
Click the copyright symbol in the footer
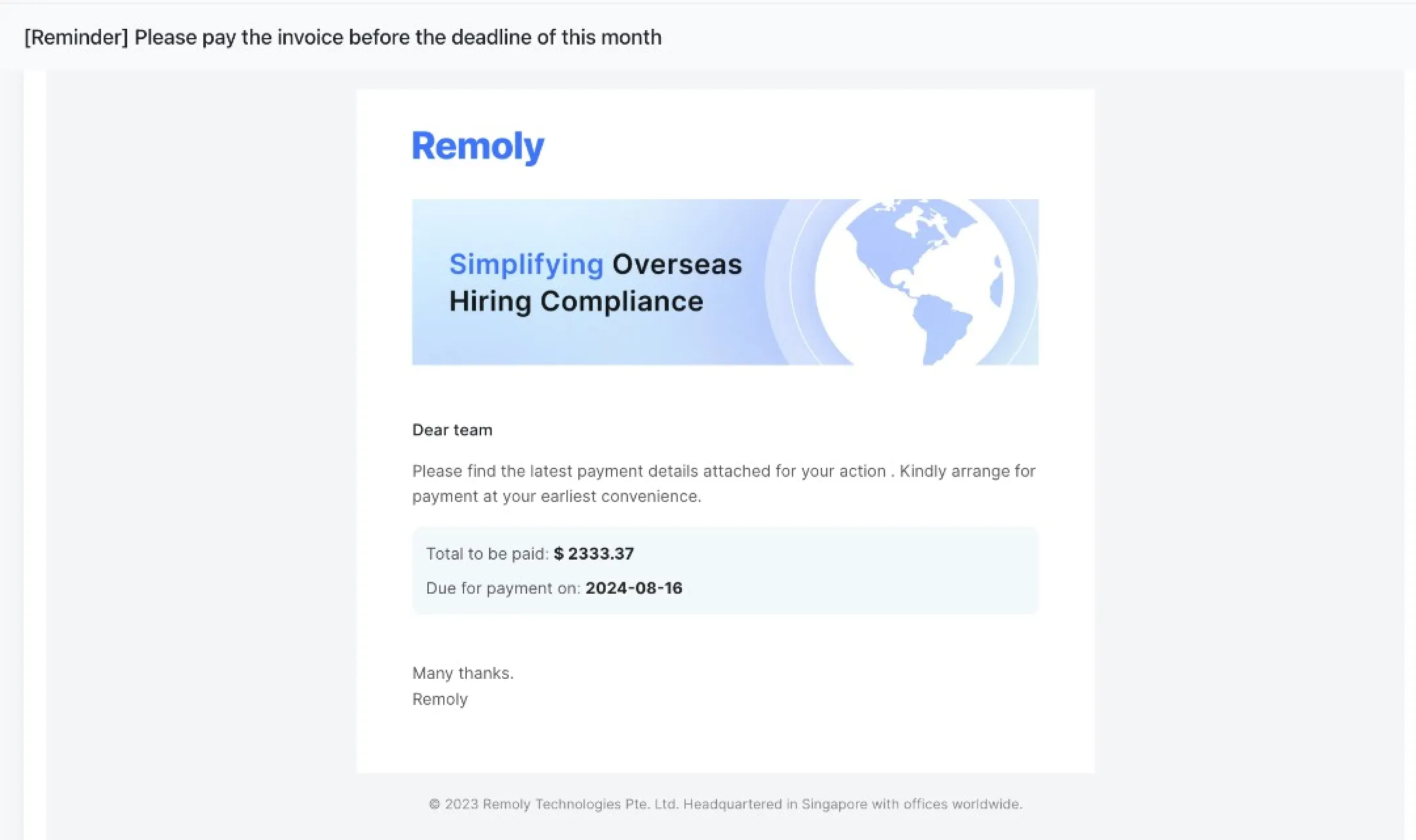click(x=435, y=804)
